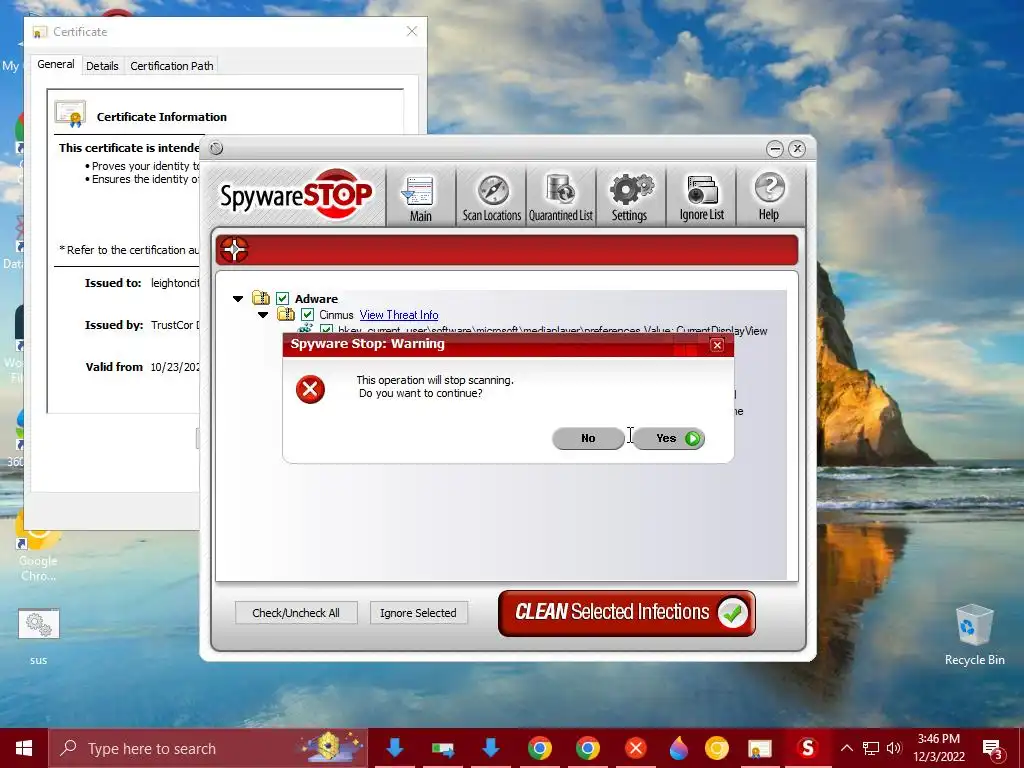Click Check/Uncheck All button
Viewport: 1024px width, 768px height.
[x=296, y=613]
